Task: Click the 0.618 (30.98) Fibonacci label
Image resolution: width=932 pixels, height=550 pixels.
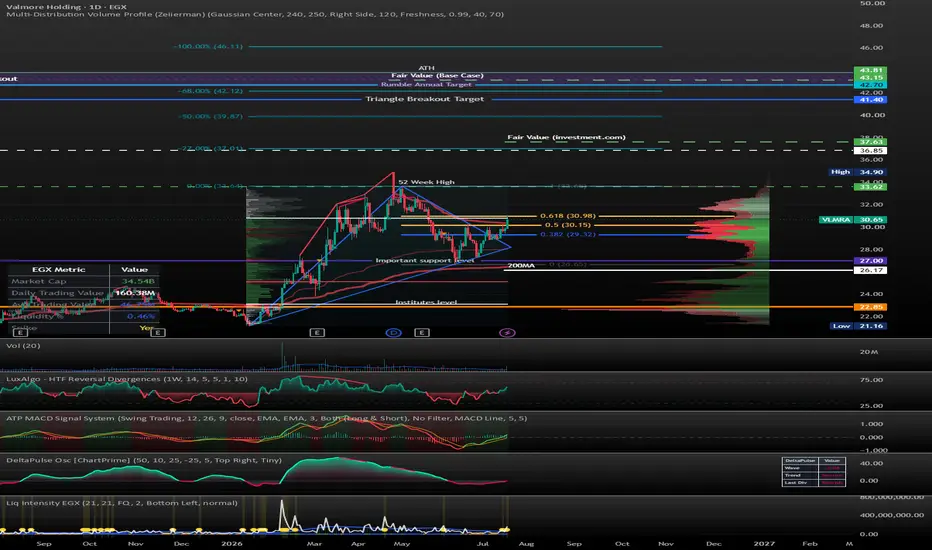Action: coord(568,216)
